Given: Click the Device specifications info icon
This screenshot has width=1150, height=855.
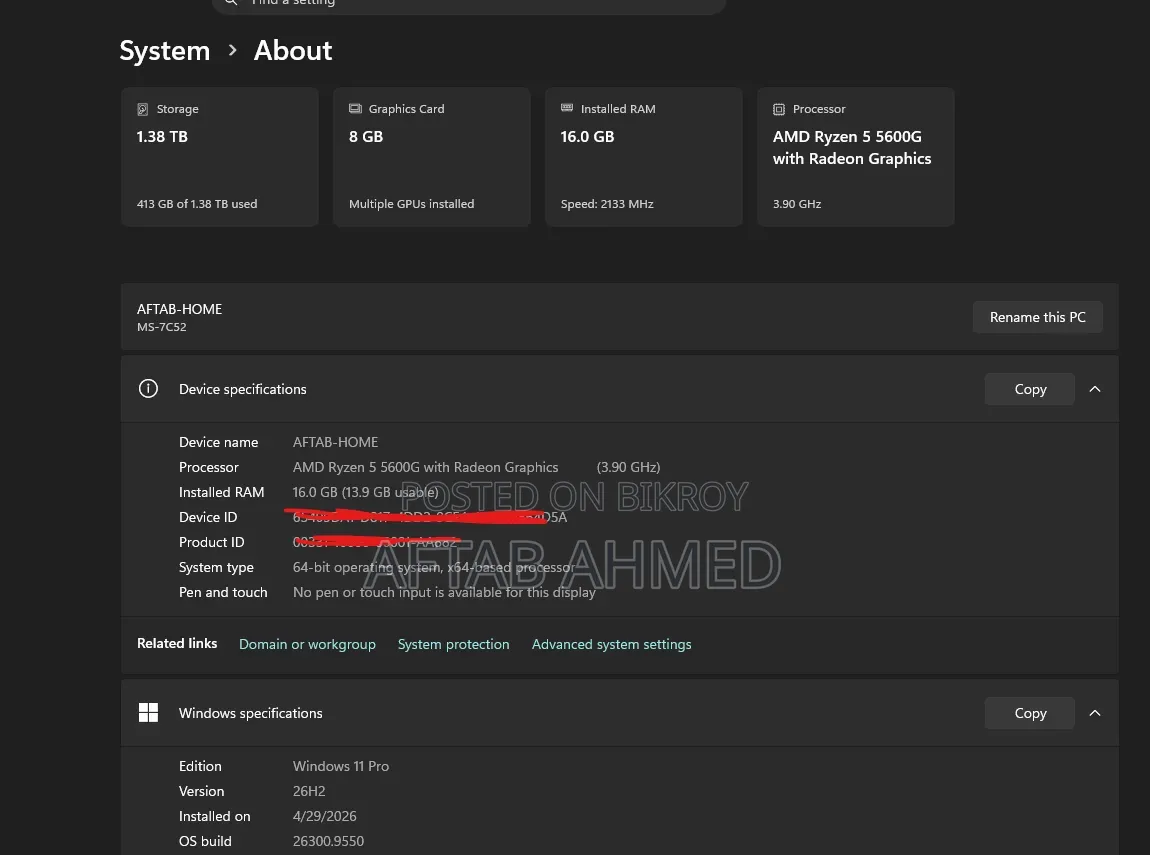Looking at the screenshot, I should pos(148,389).
